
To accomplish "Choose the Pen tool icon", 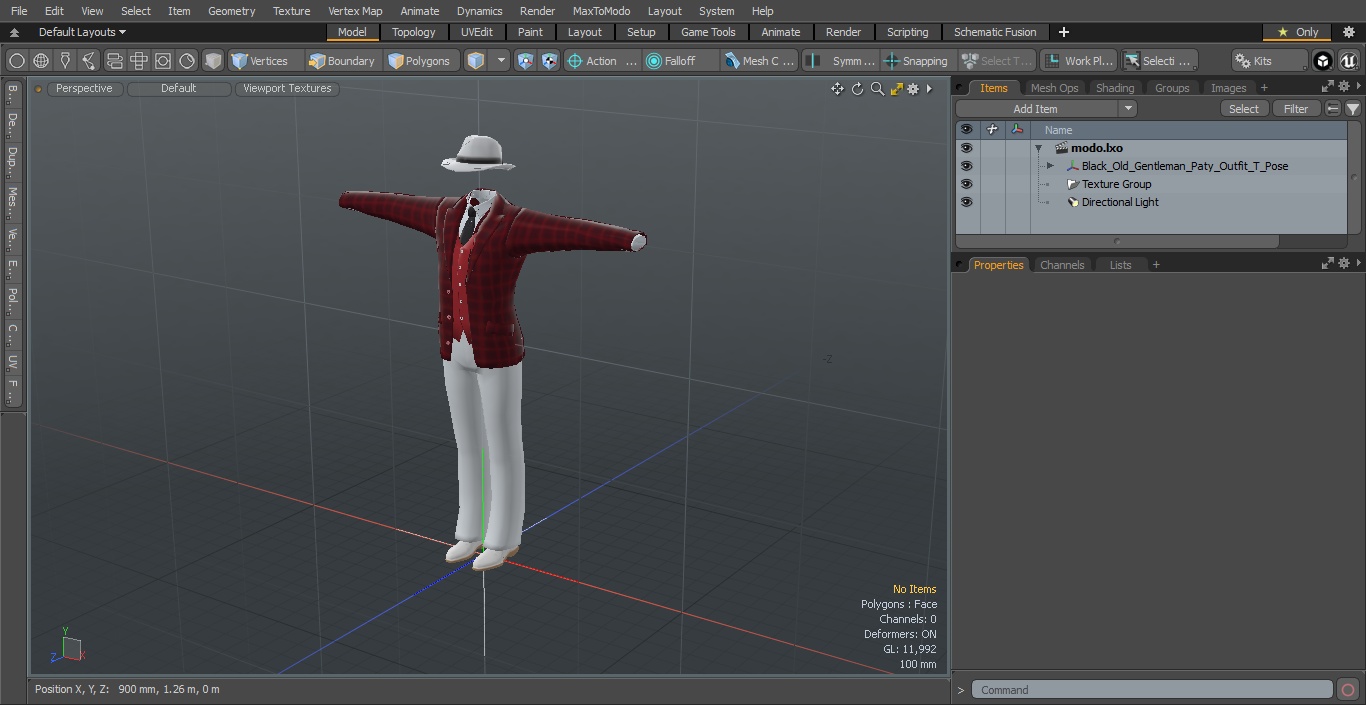I will (65, 61).
